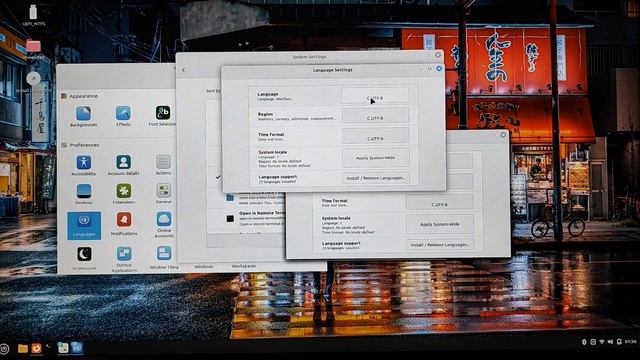640x360 pixels.
Task: Close the front Language Settings window
Action: (439, 69)
